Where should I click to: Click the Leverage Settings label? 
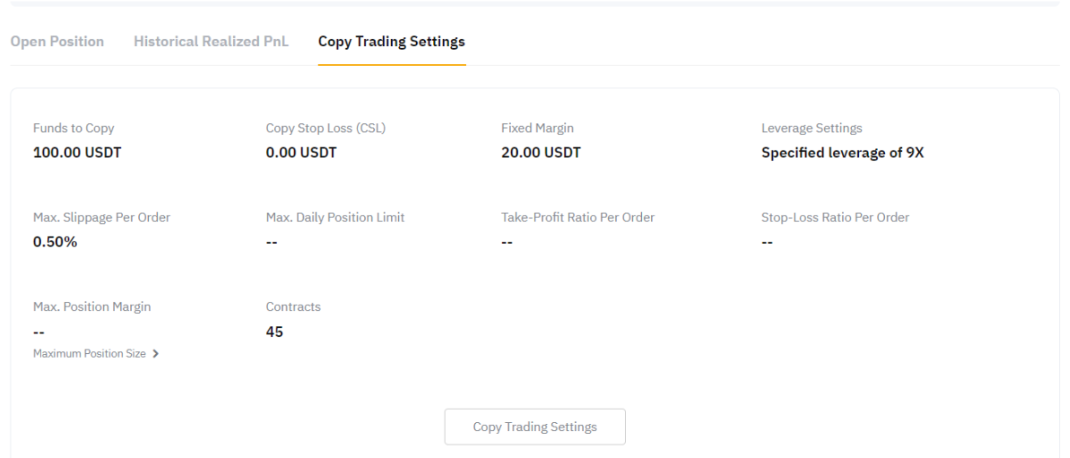click(x=812, y=129)
